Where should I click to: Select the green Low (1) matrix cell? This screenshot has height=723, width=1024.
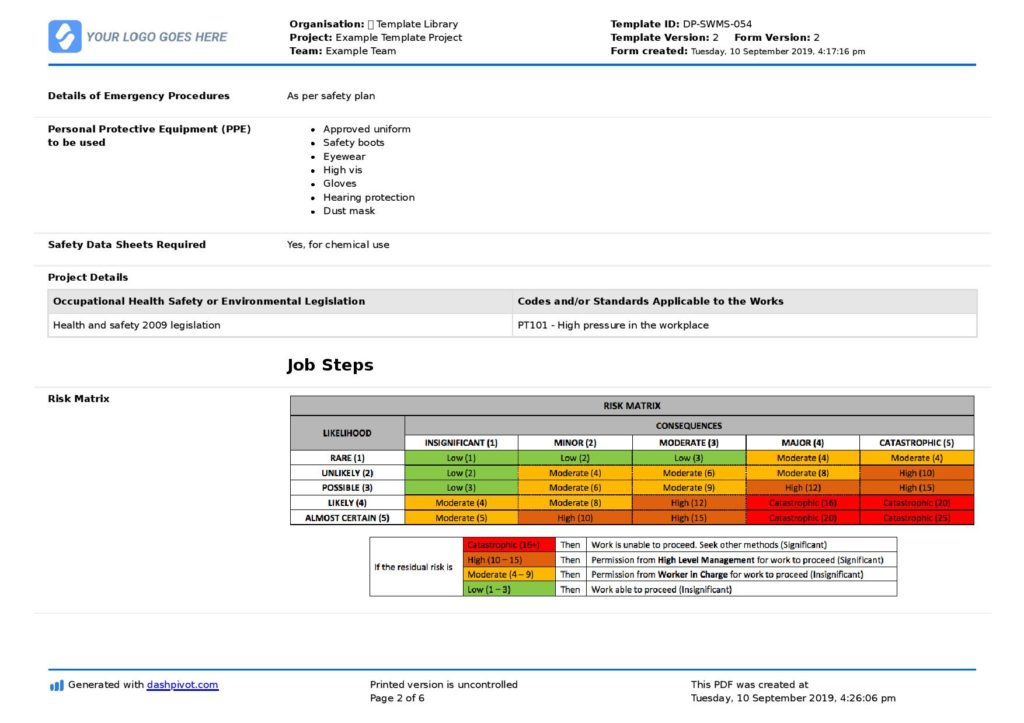click(x=461, y=457)
